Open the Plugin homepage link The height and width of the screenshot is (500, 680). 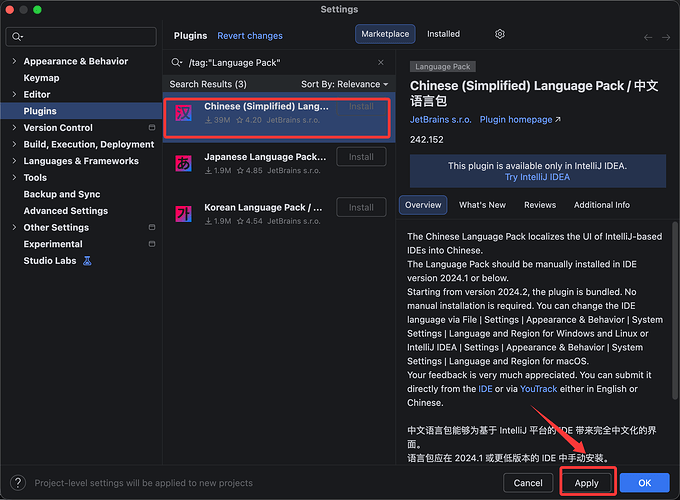[520, 119]
